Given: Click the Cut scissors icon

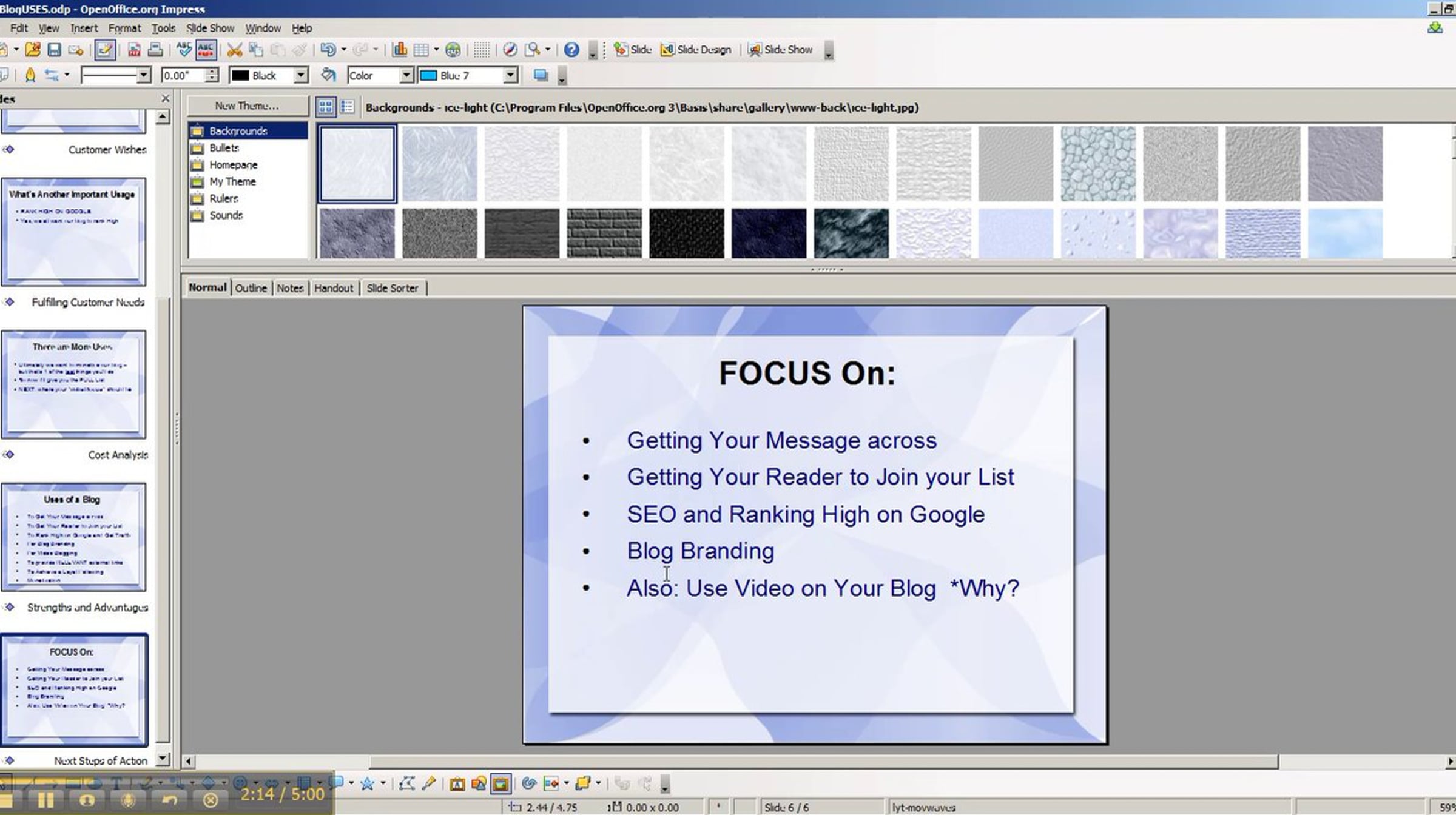Looking at the screenshot, I should (x=234, y=50).
